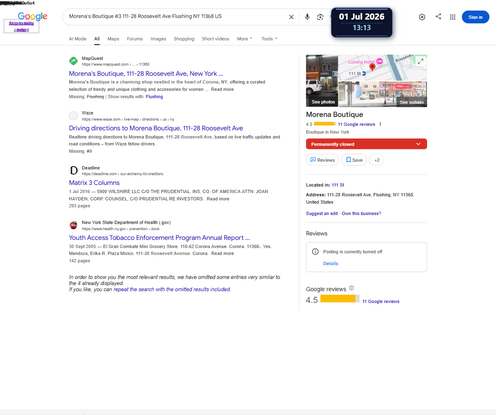
Task: Save Morena Boutique with Save button
Action: click(x=354, y=160)
